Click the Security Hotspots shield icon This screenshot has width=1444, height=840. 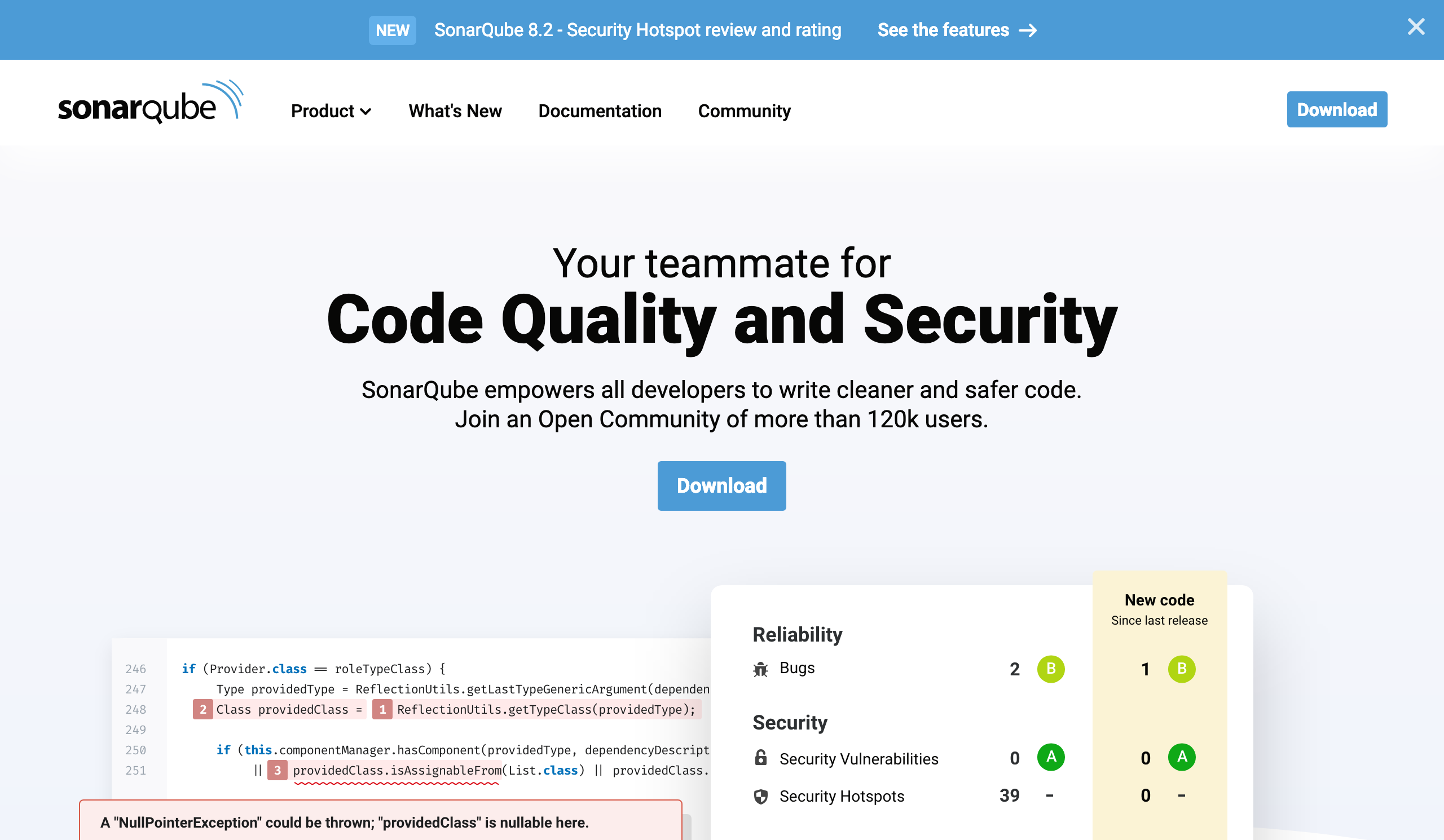pos(760,797)
